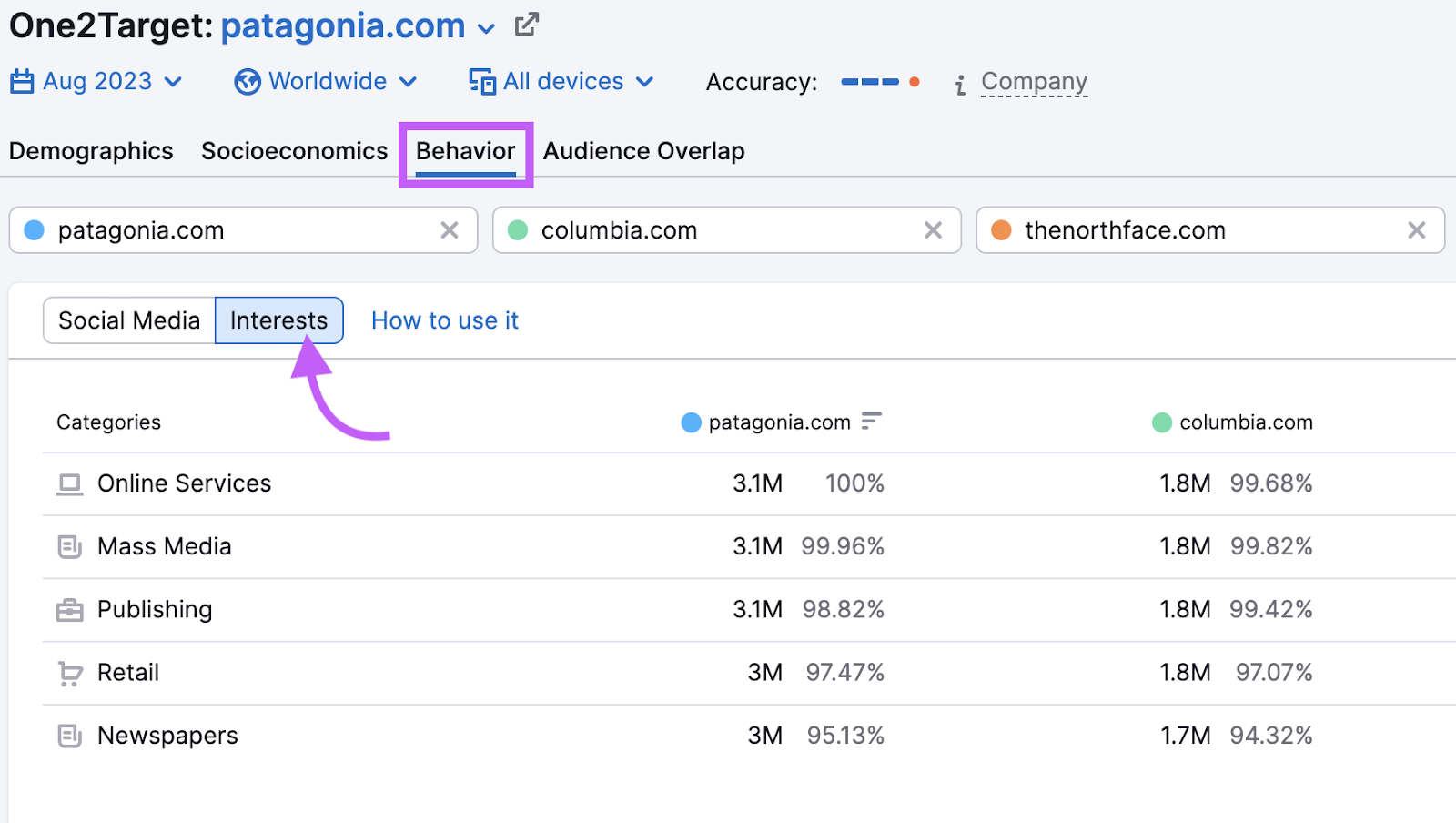Viewport: 1456px width, 823px height.
Task: Click the Publishing category row
Action: (x=748, y=609)
